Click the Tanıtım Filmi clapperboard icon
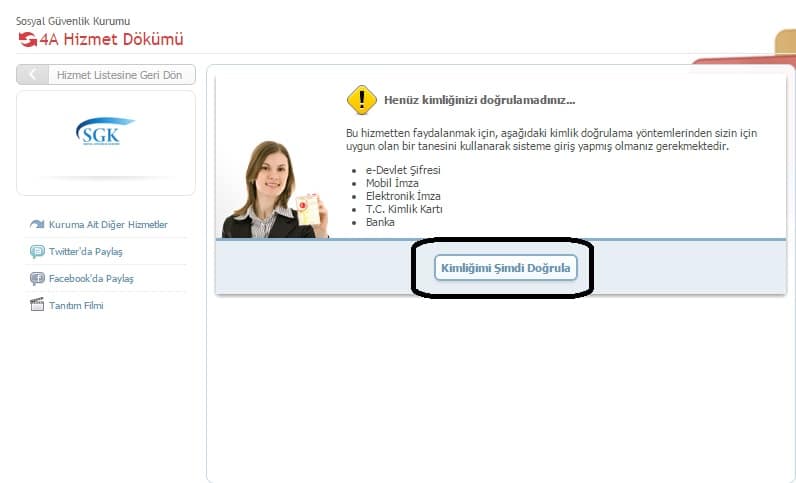 [x=37, y=306]
